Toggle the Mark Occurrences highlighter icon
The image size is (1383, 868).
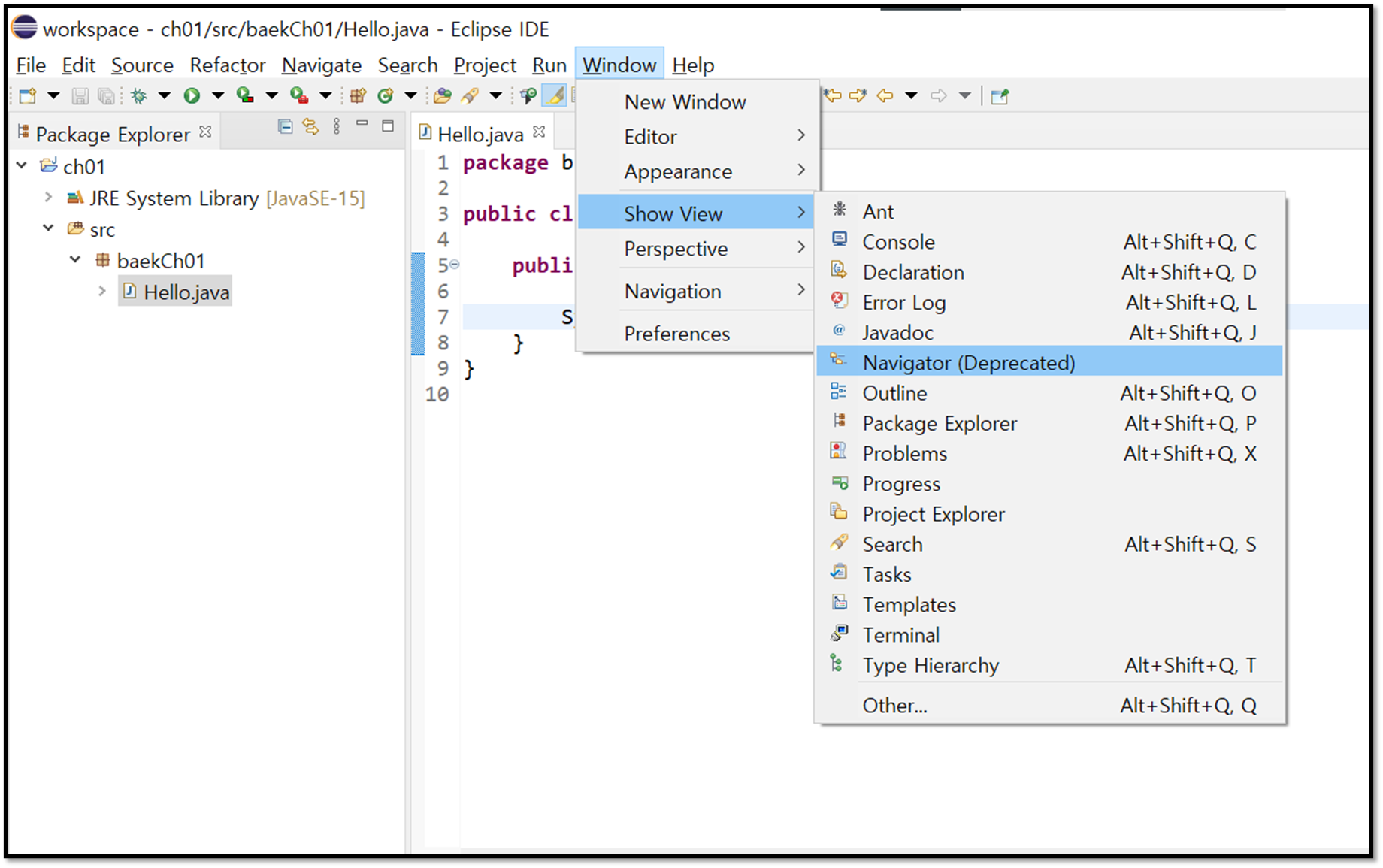point(555,95)
